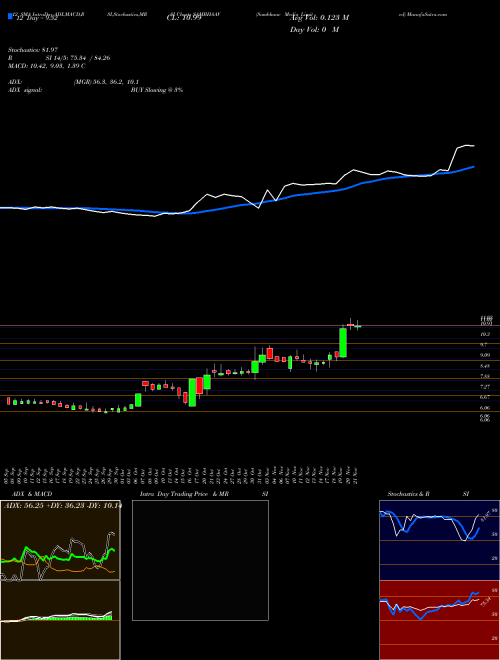Select the (MGR) 56.3, 36.2, 10.1 ADX values

106,82
